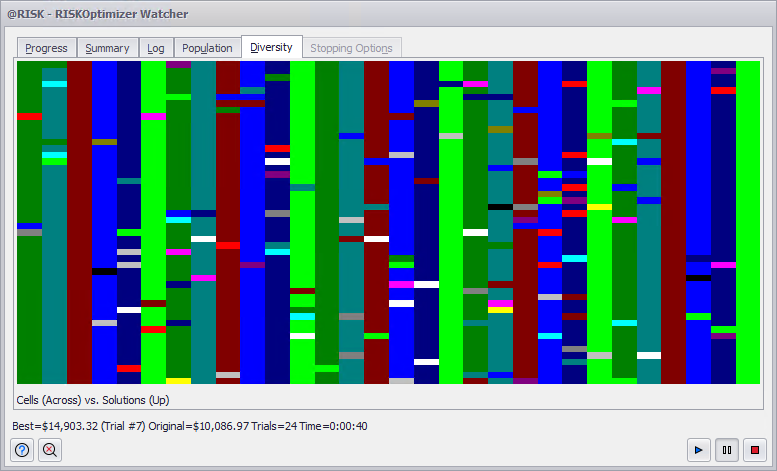The image size is (777, 471).
Task: Click the rightmost bright green chart column
Action: click(x=747, y=220)
